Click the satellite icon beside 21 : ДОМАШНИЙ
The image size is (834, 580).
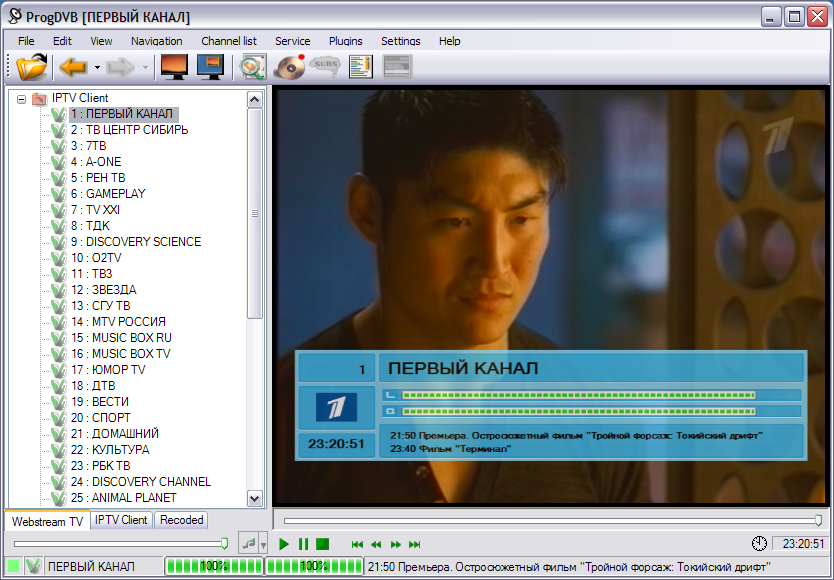point(58,434)
